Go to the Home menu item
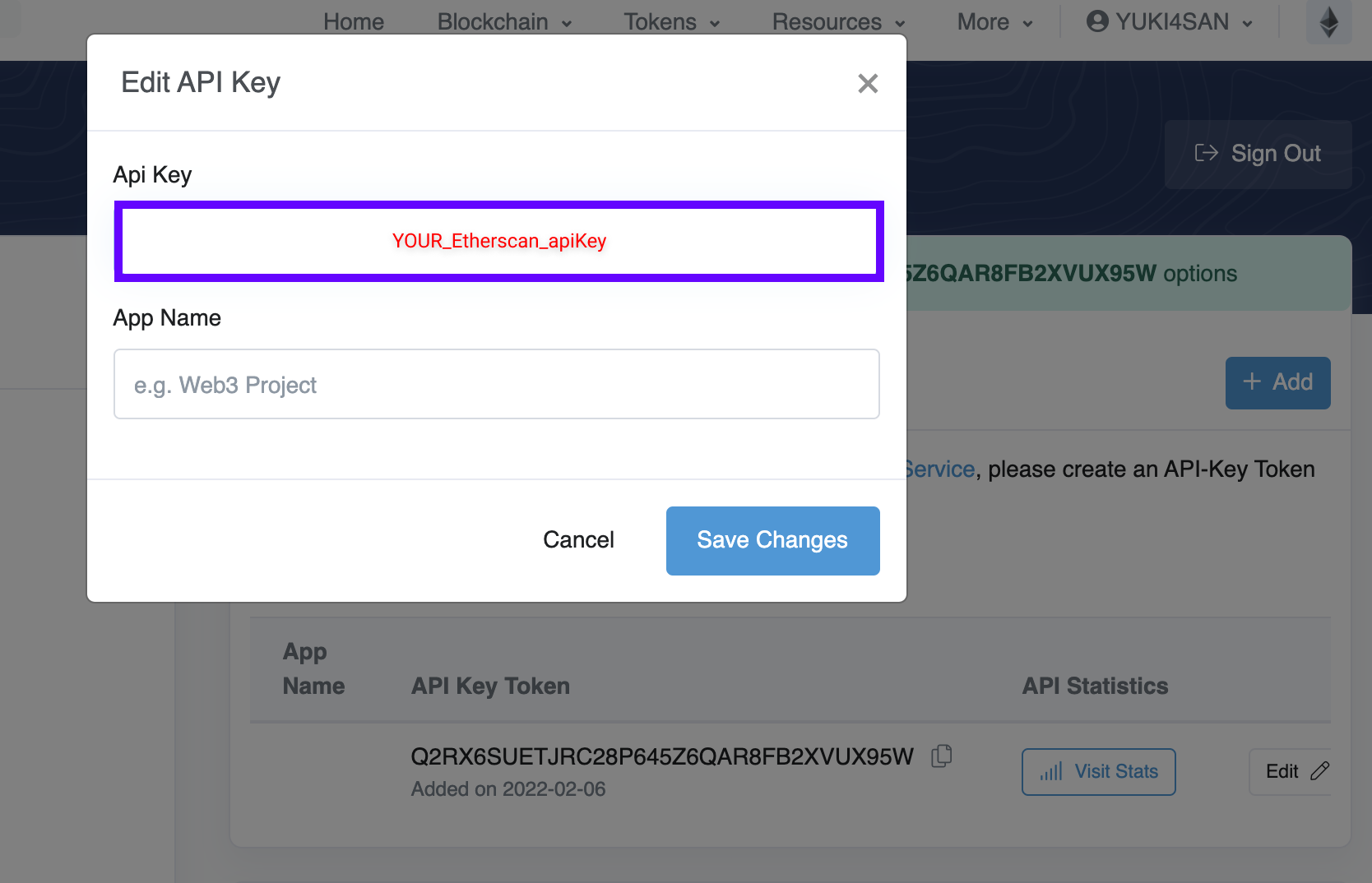This screenshot has width=1372, height=883. (354, 22)
